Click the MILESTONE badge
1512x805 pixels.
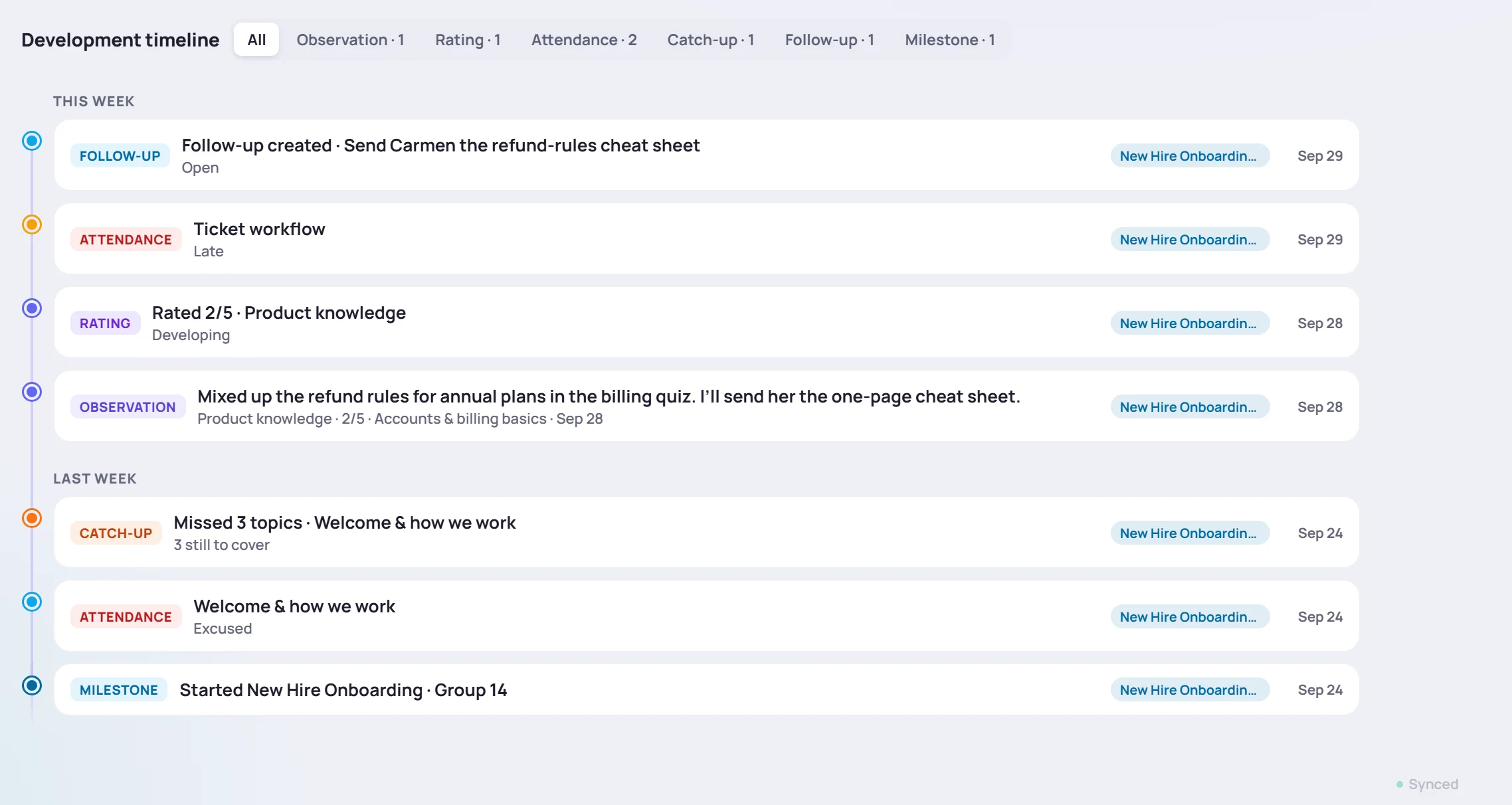[x=119, y=690]
